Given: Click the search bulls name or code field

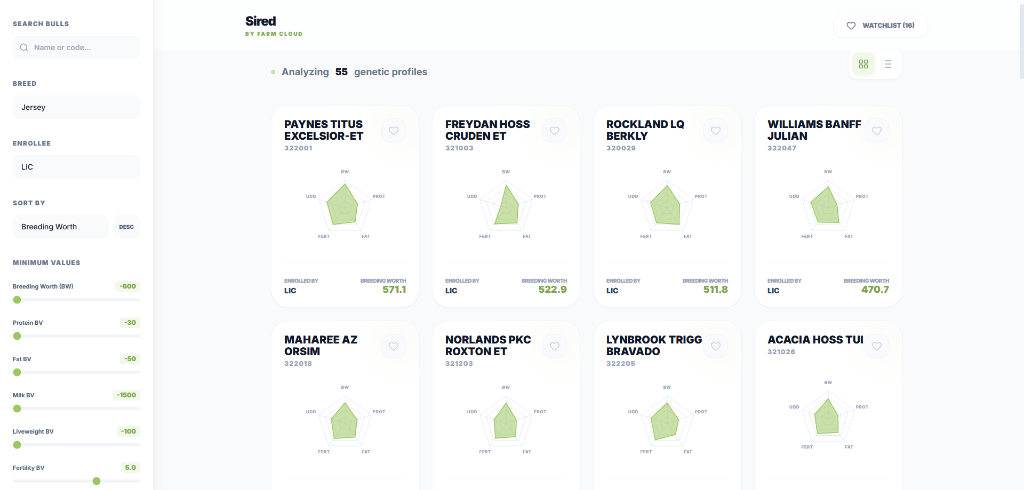Looking at the screenshot, I should click(80, 47).
